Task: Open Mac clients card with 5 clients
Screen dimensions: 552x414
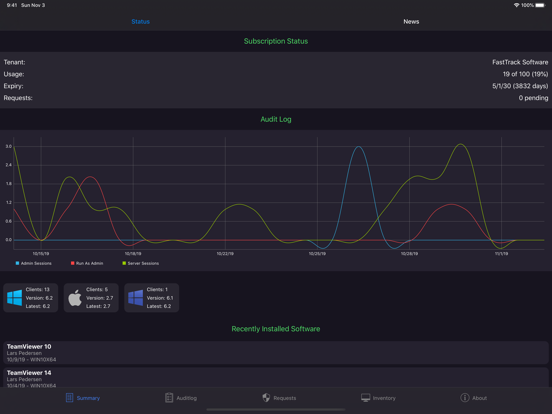Action: click(x=91, y=298)
